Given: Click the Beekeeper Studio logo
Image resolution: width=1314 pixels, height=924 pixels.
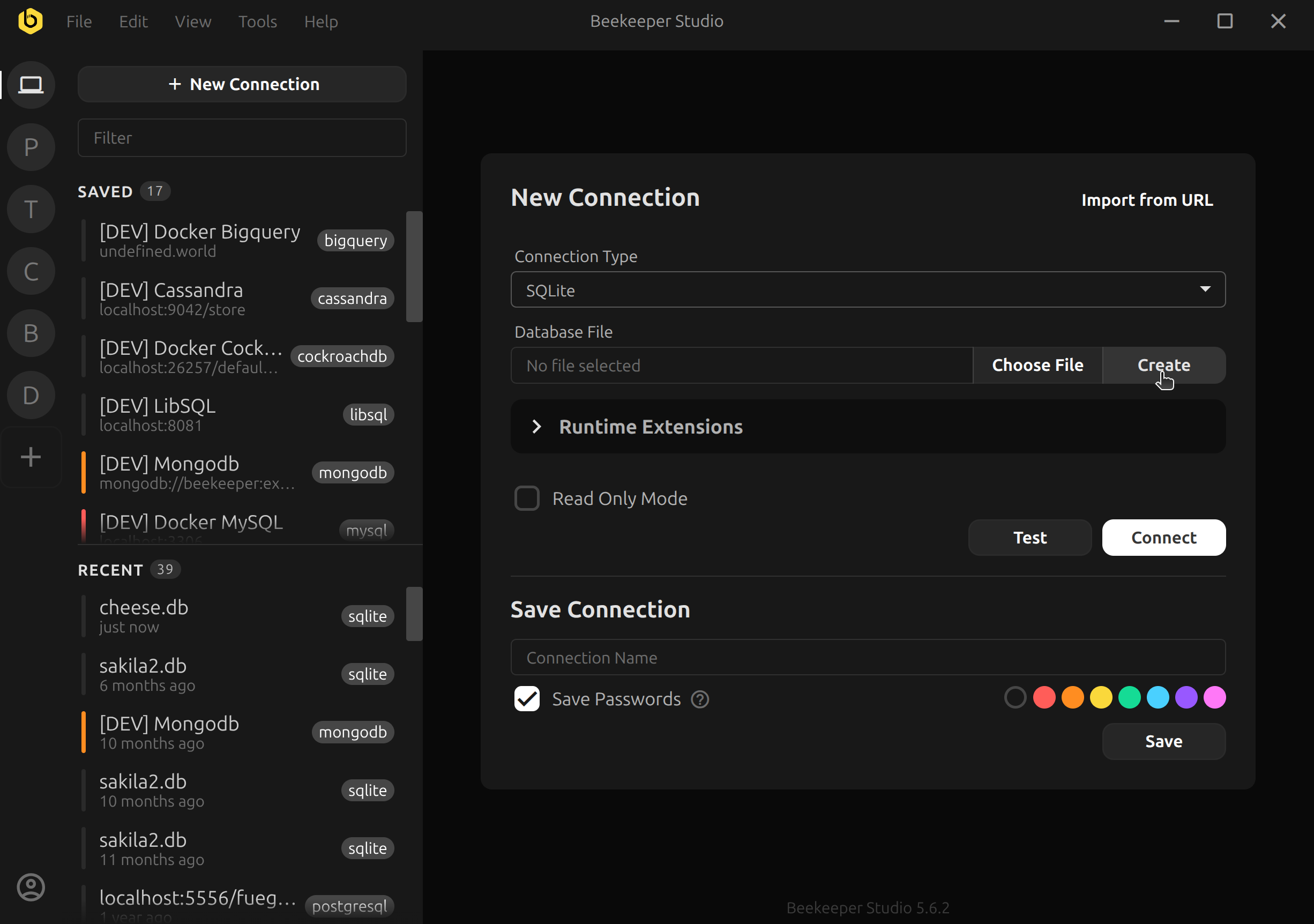Looking at the screenshot, I should (x=31, y=21).
